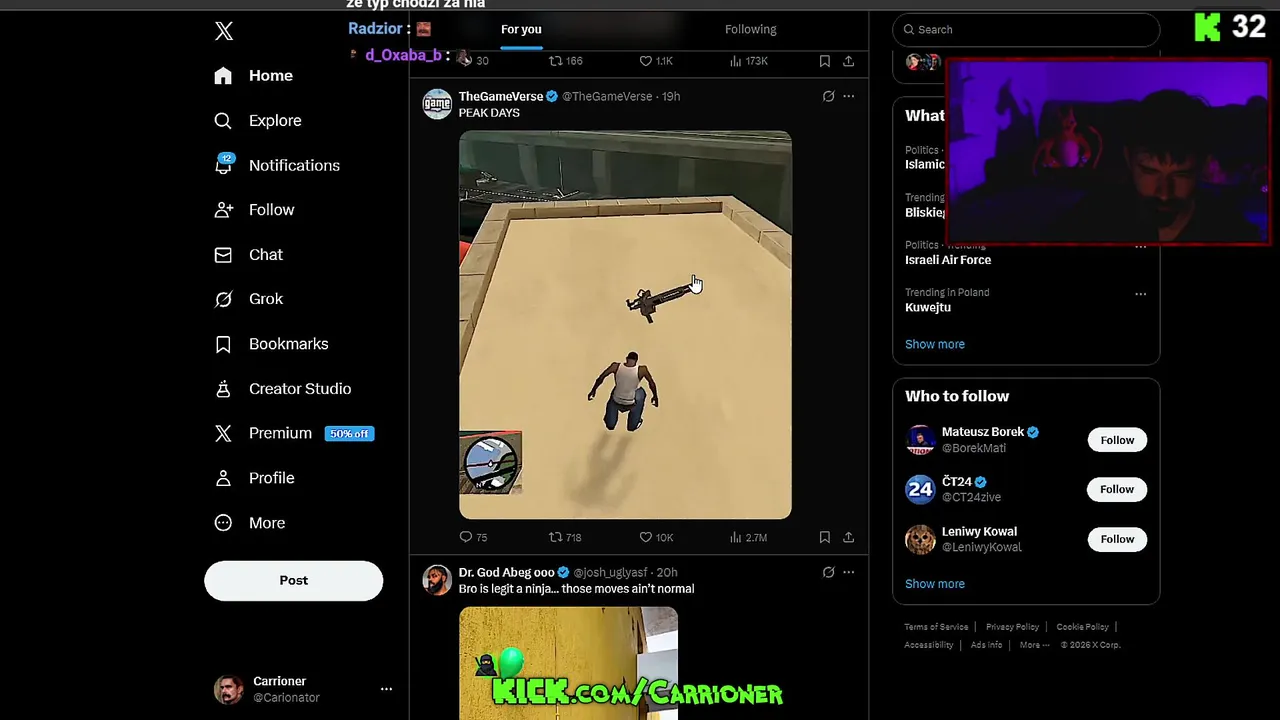Repost TheGameVerse post with 718 reposts
The image size is (1280, 720).
[565, 537]
